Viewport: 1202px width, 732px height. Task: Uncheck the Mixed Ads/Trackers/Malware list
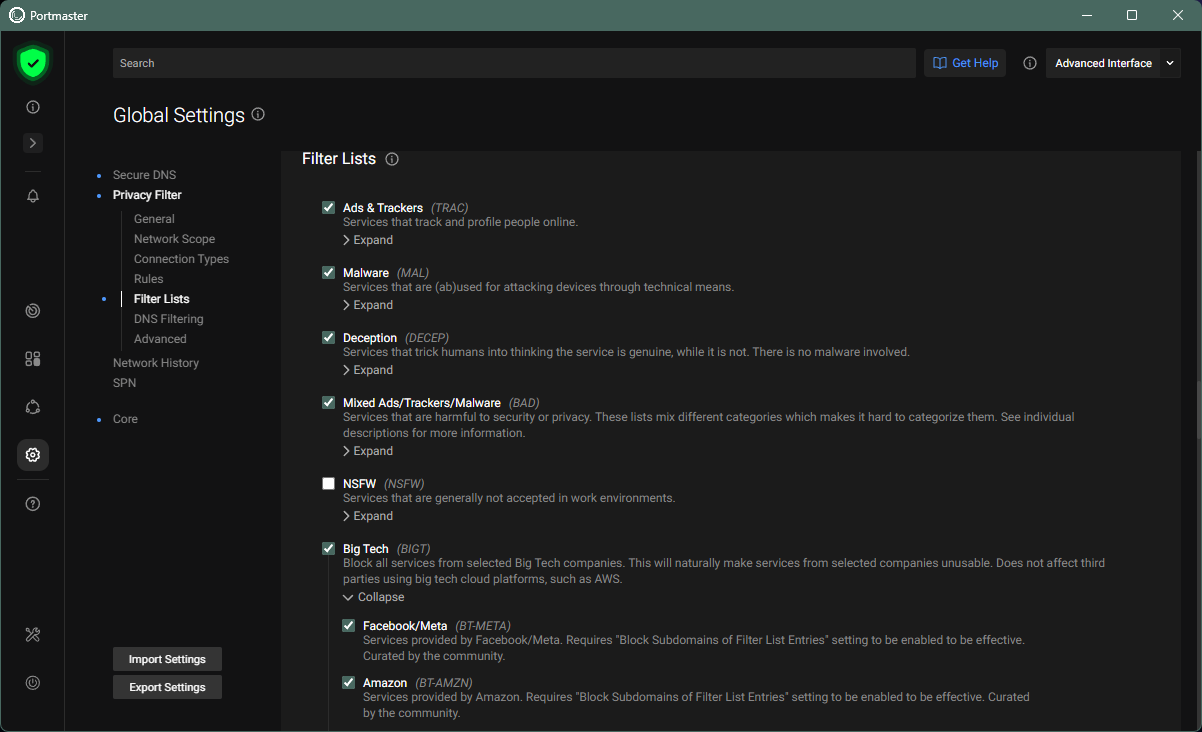(328, 403)
